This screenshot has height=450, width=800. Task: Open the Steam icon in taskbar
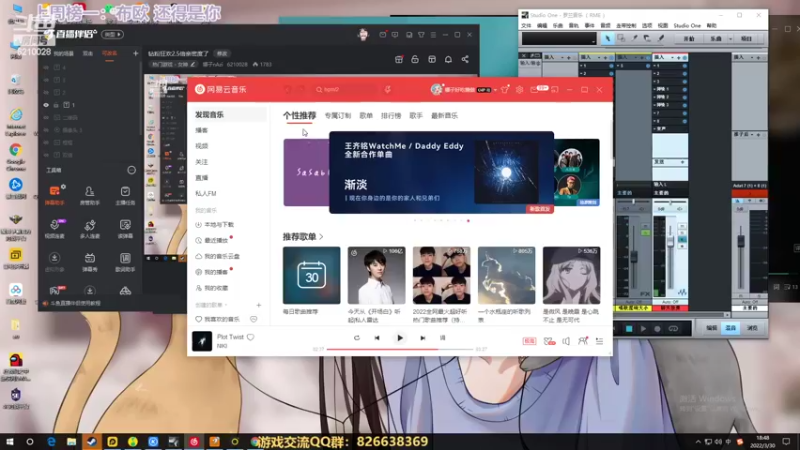point(91,442)
